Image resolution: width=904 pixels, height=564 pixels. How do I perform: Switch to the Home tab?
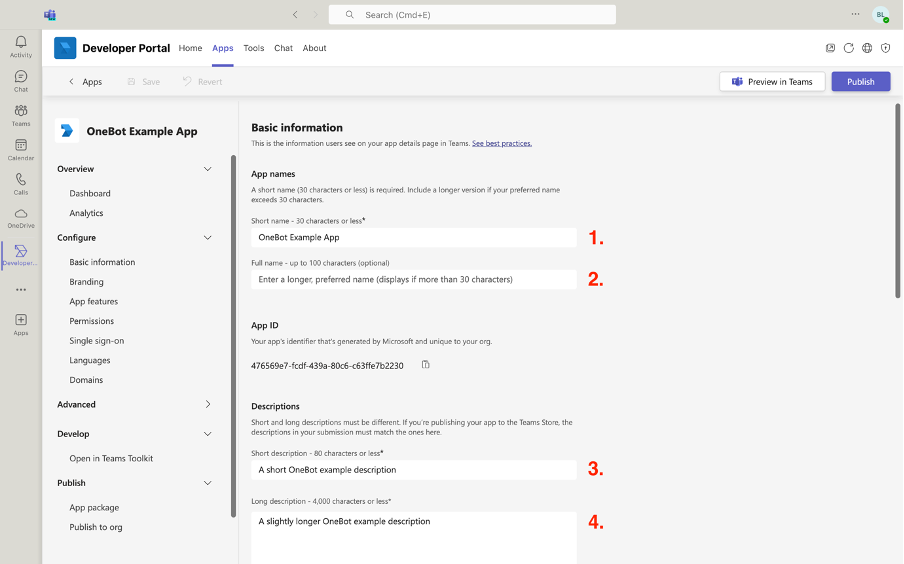coord(190,48)
